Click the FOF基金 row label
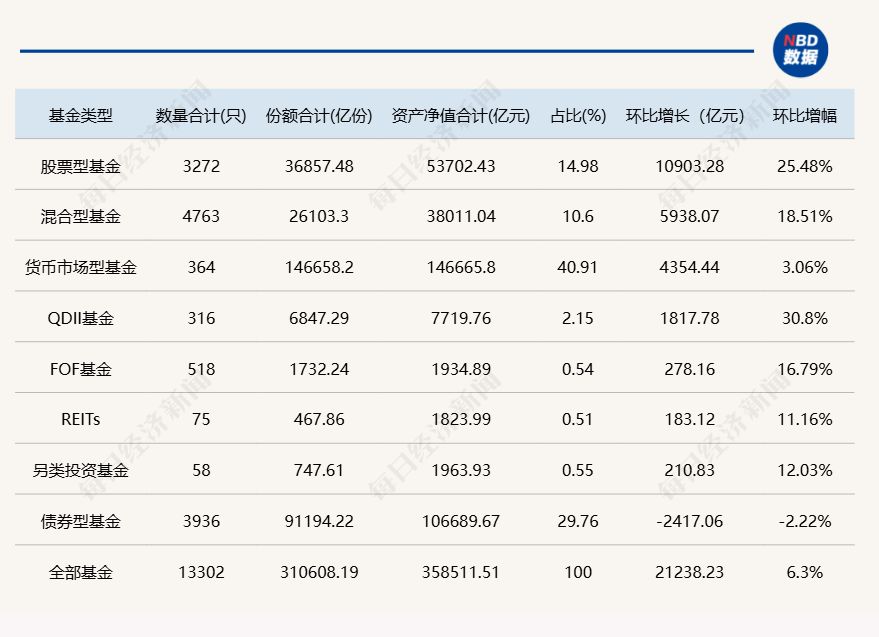This screenshot has width=879, height=637. (81, 369)
